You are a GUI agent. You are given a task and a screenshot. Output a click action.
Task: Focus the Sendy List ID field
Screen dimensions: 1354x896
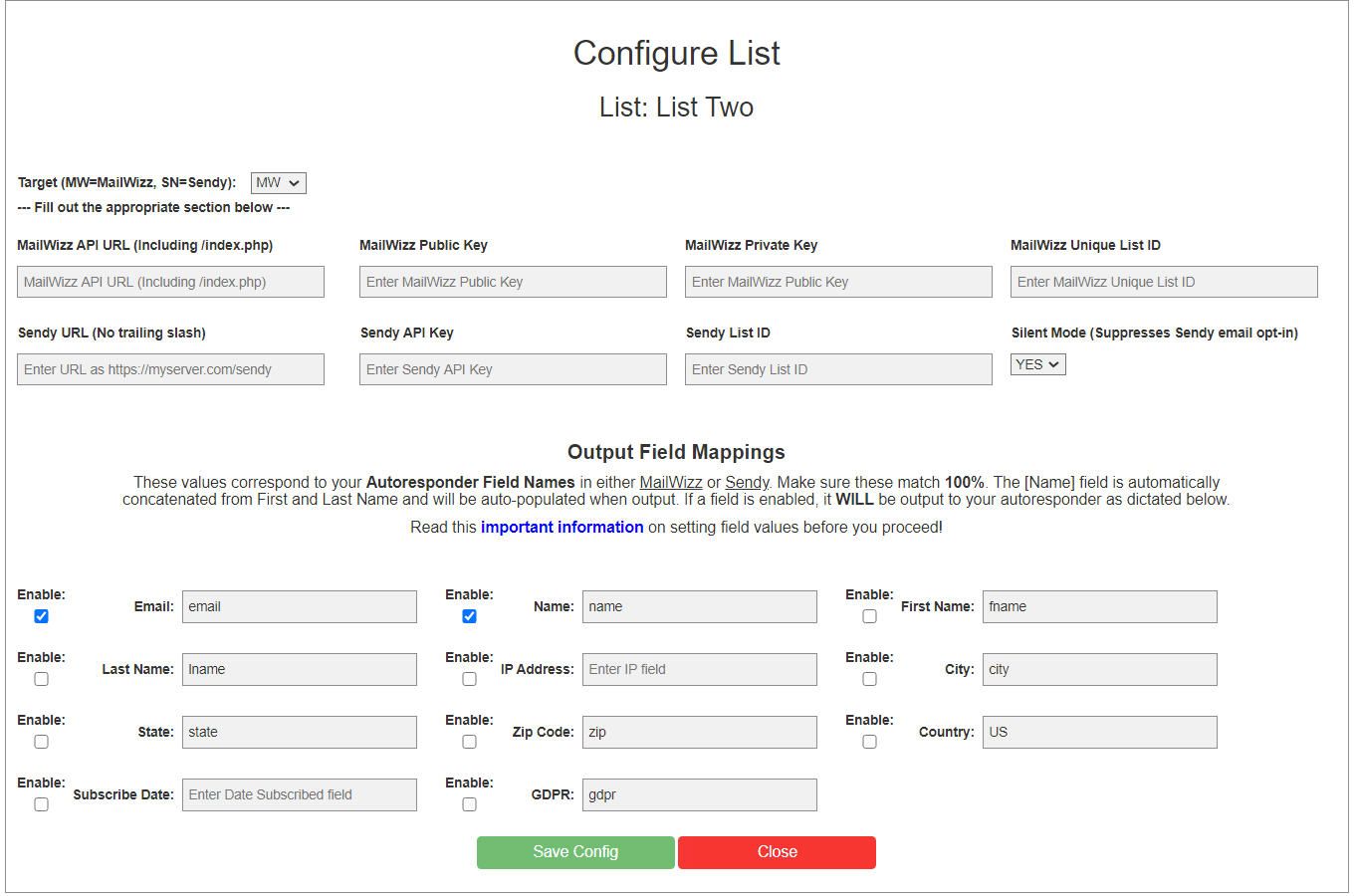(x=838, y=369)
